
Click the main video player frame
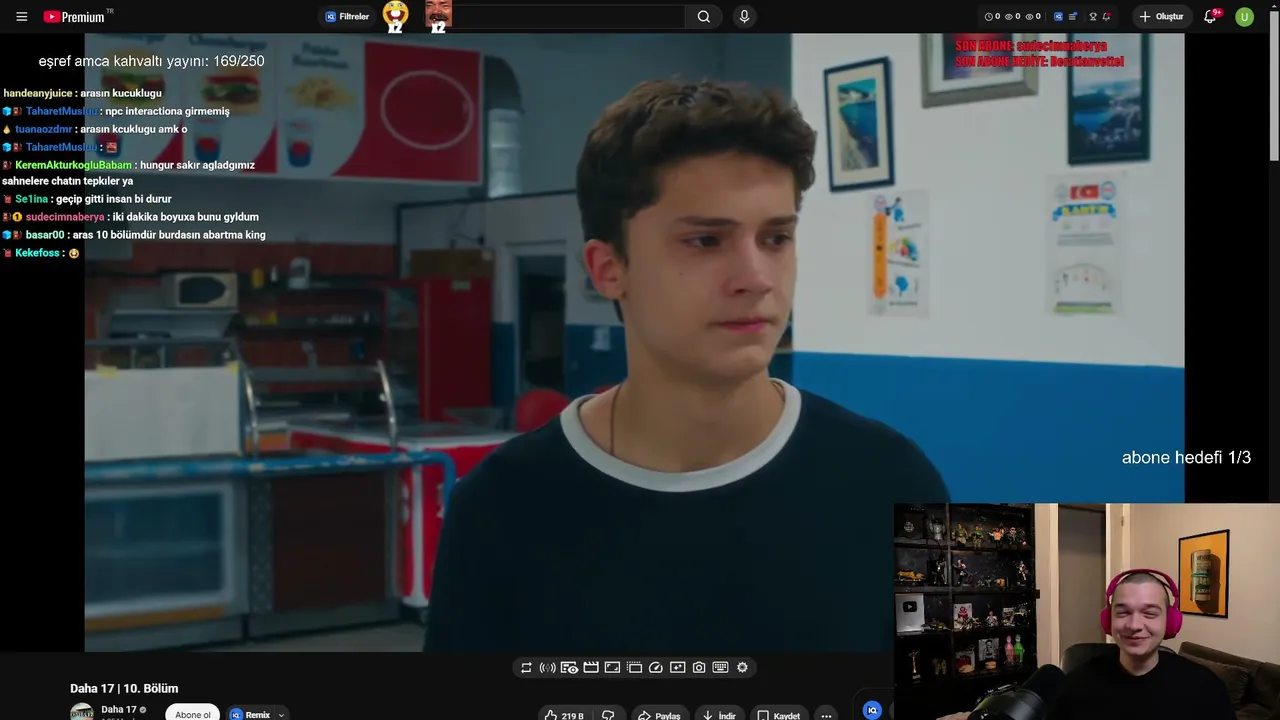pyautogui.click(x=634, y=342)
